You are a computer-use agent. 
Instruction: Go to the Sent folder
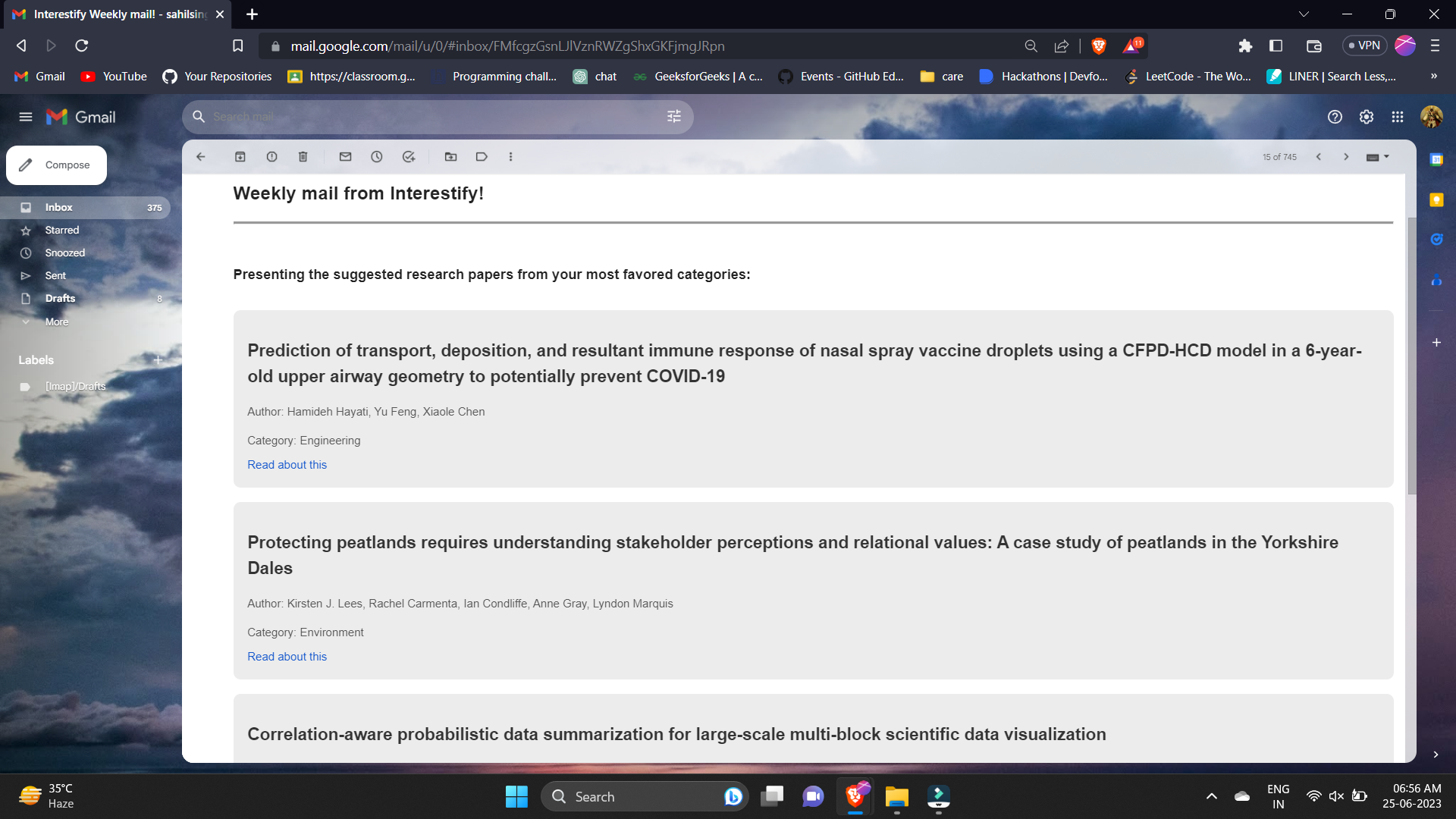tap(55, 276)
